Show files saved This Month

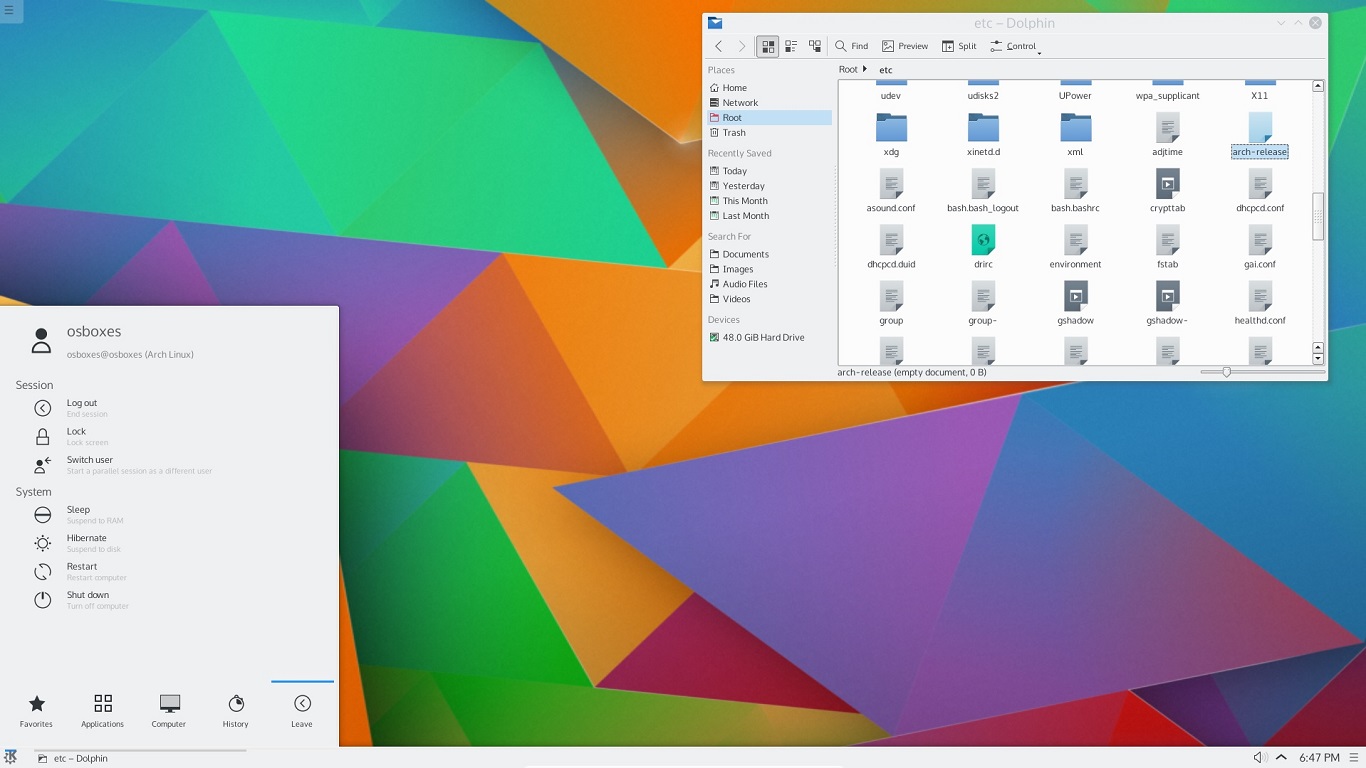click(x=769, y=201)
